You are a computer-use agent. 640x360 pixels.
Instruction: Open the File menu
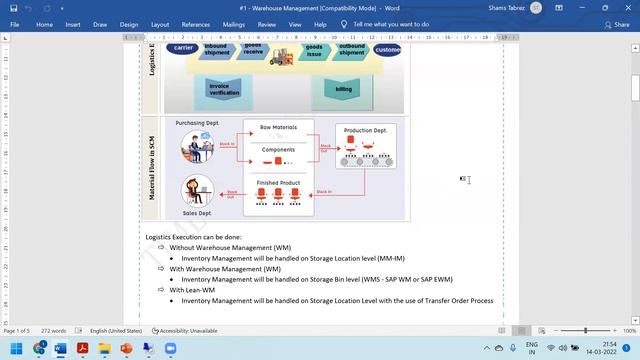tap(15, 24)
